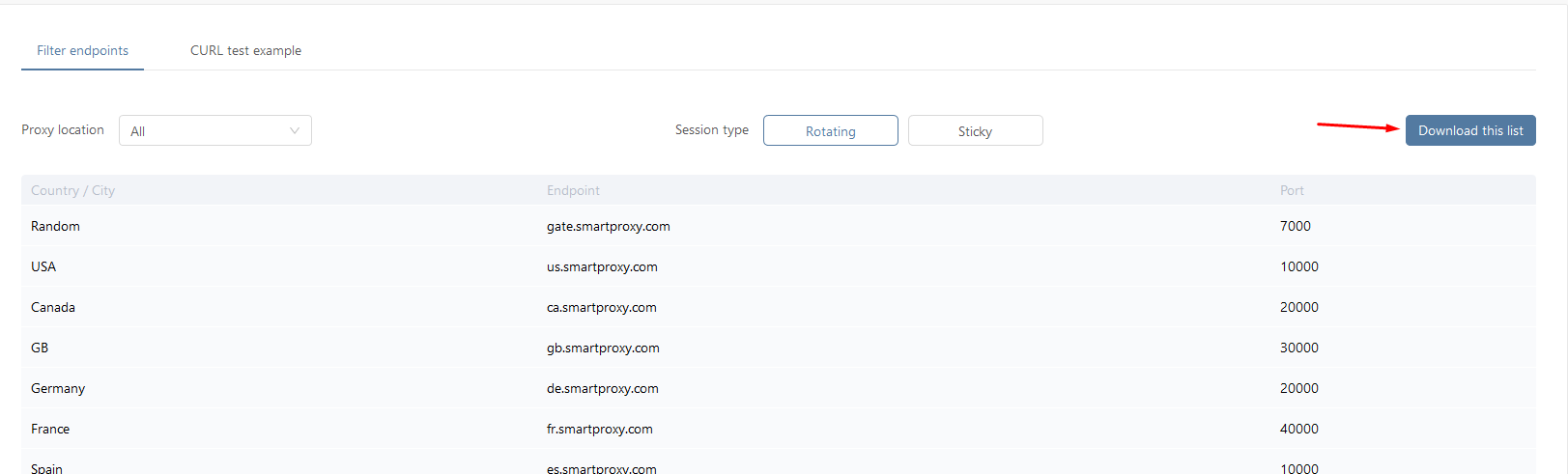Open the CURL test example tab
The image size is (1568, 474).
245,50
